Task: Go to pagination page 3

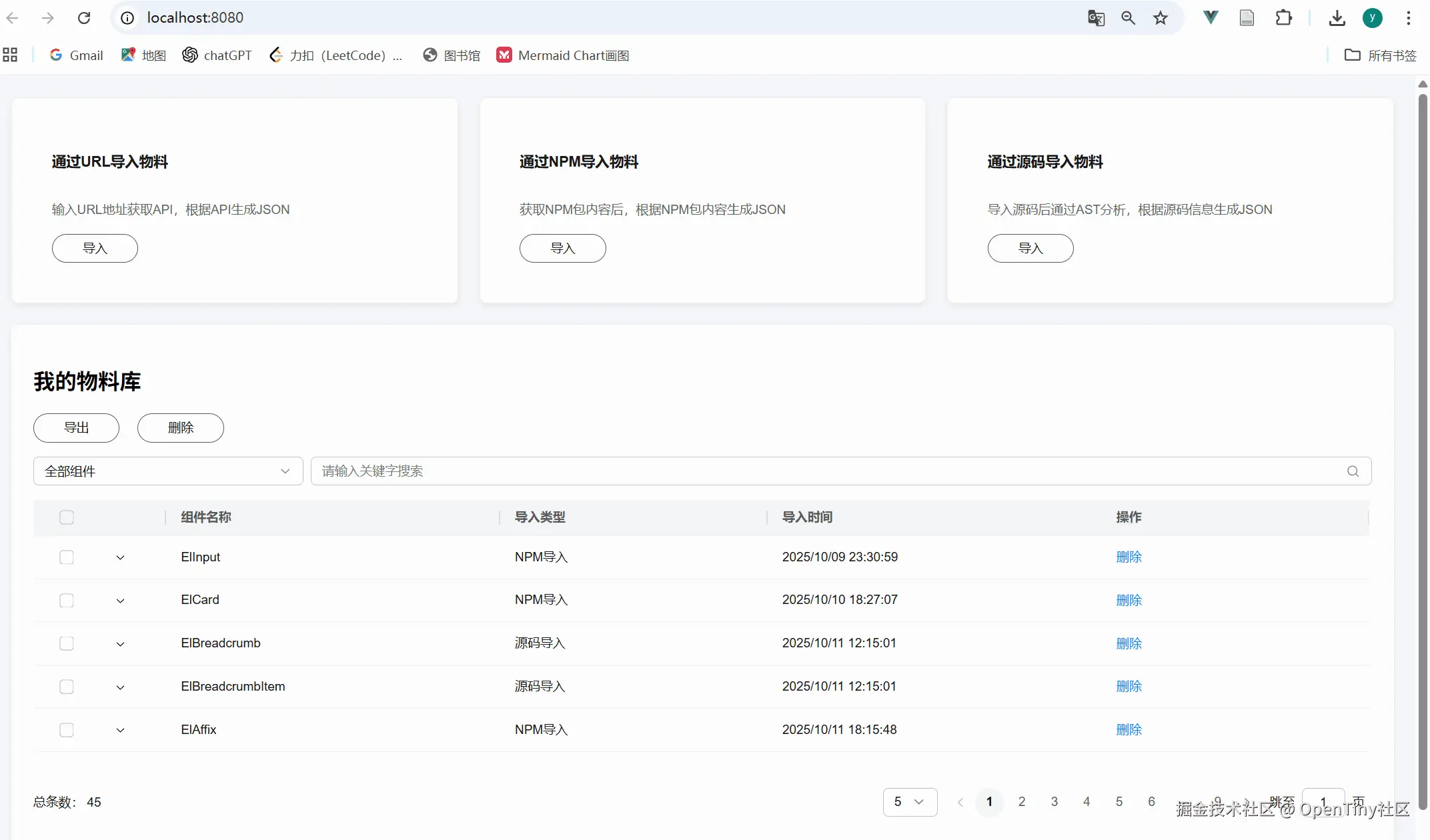Action: (x=1054, y=802)
